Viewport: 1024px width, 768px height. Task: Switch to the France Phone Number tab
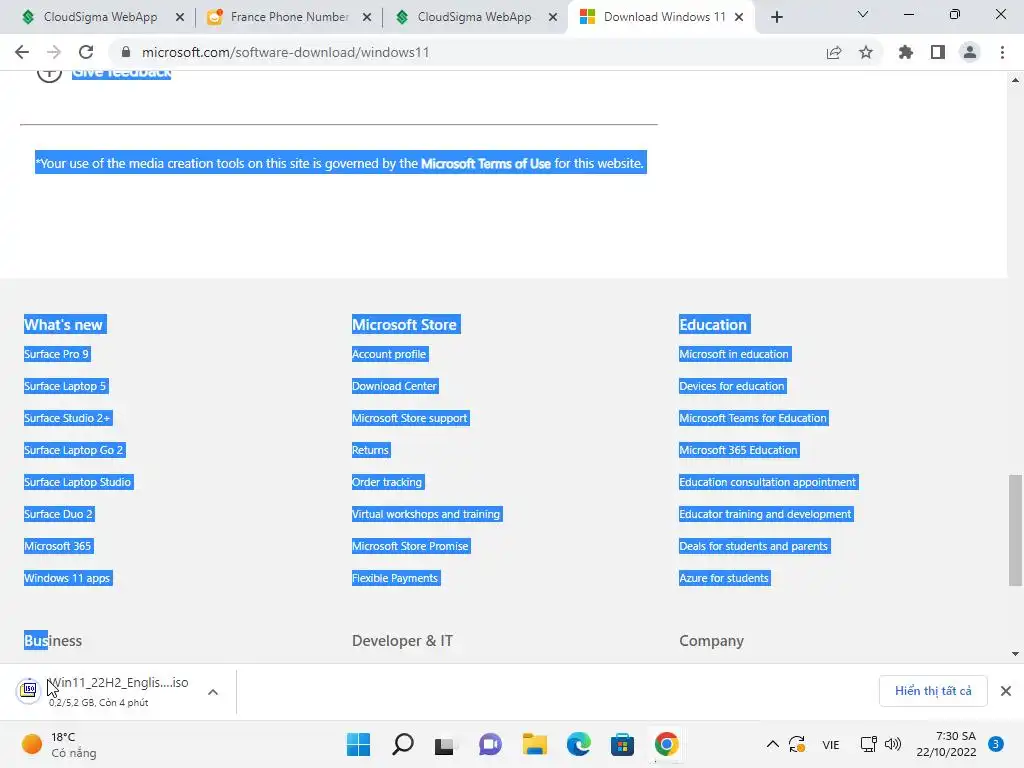point(289,17)
